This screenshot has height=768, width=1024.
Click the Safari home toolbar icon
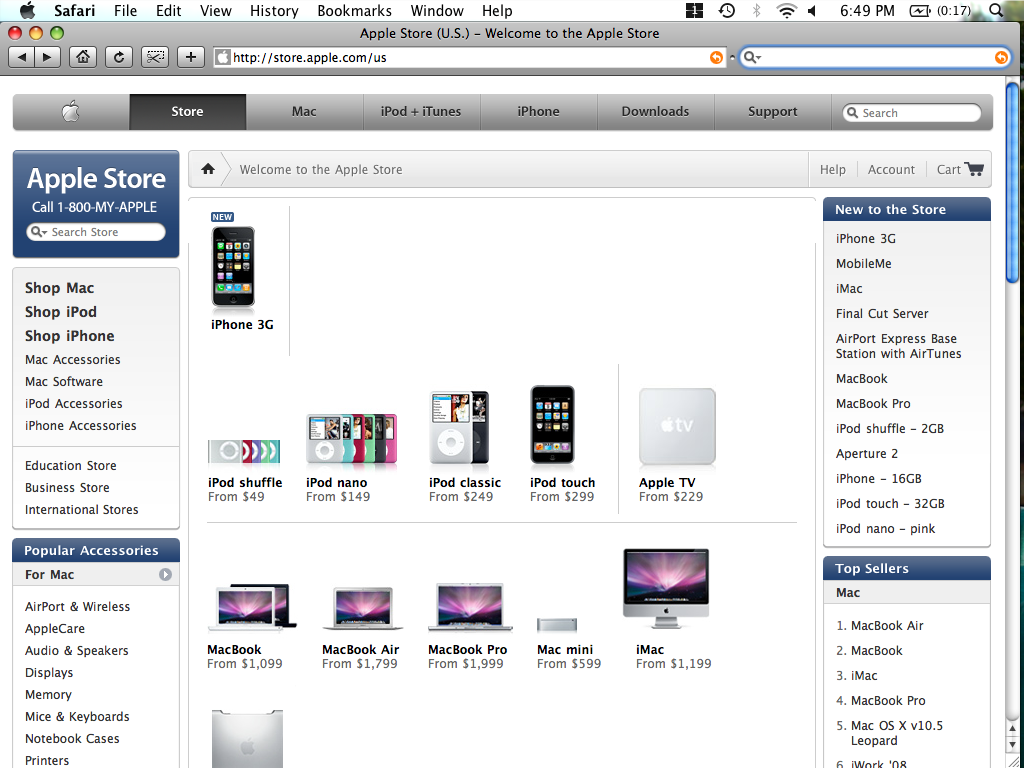(83, 57)
